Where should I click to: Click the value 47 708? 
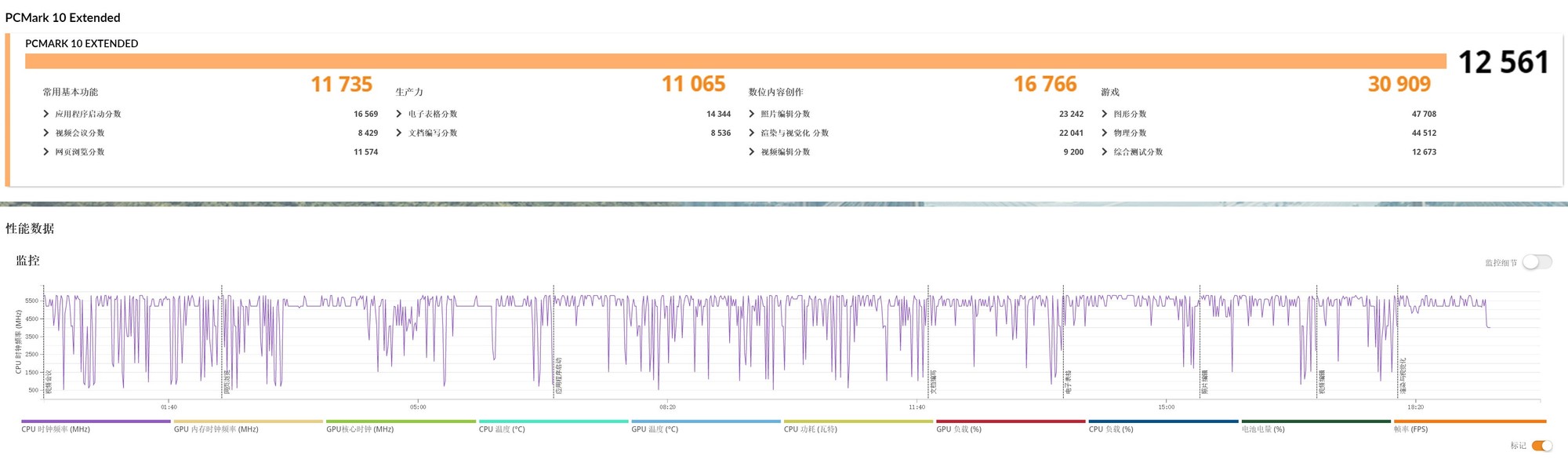coord(1424,114)
